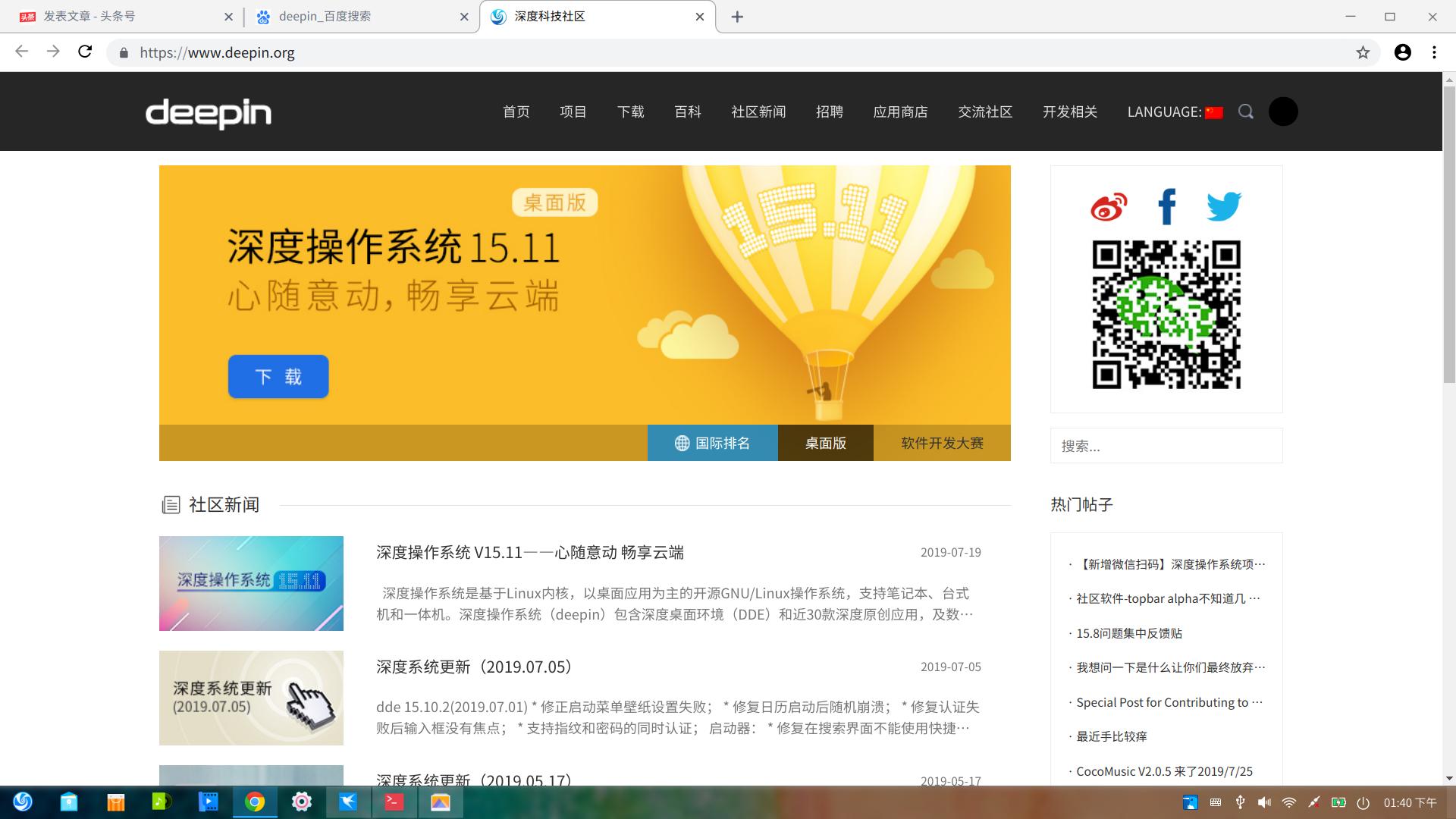1456x819 pixels.
Task: Open the terminal dock icon
Action: point(394,802)
